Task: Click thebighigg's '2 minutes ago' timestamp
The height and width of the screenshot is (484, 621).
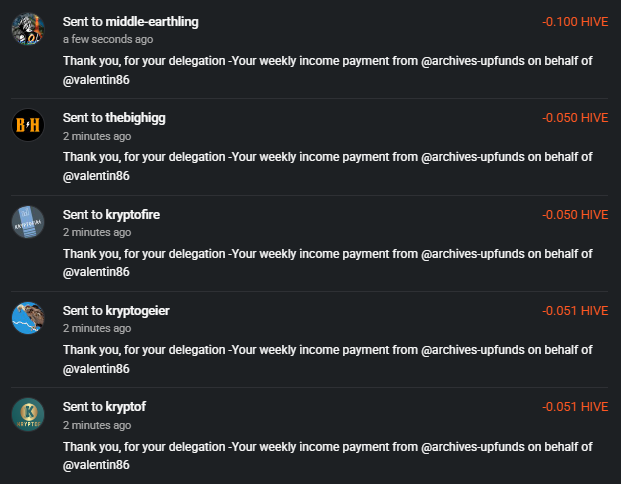Action: (x=97, y=136)
